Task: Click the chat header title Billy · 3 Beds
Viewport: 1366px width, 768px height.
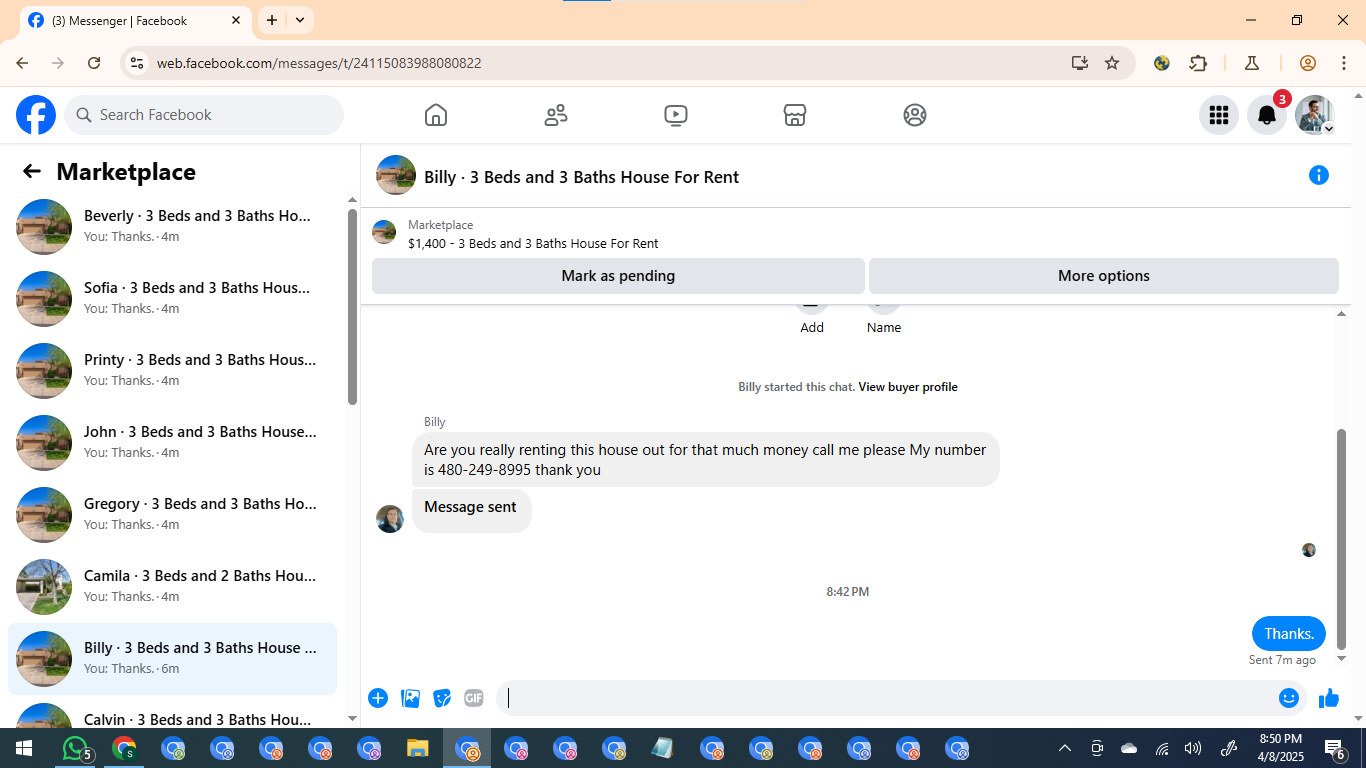Action: click(581, 177)
